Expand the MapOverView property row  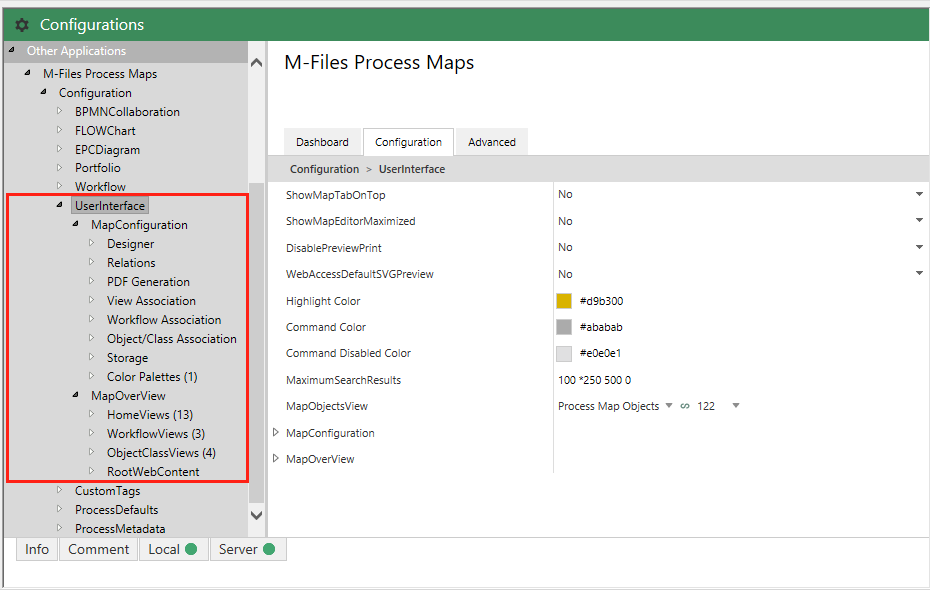pyautogui.click(x=277, y=459)
